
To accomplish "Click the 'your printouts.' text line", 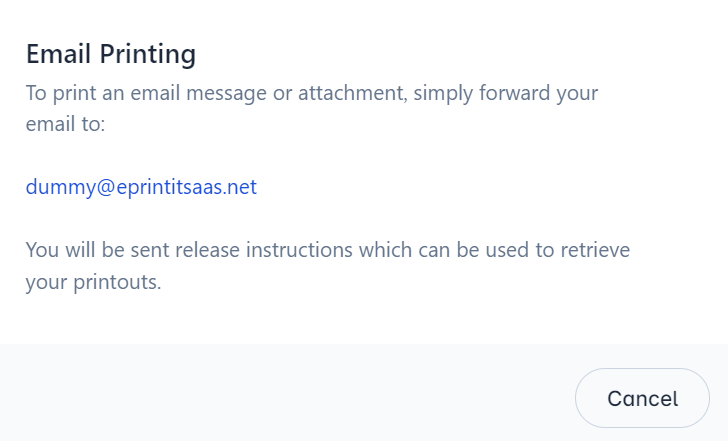I will click(93, 282).
